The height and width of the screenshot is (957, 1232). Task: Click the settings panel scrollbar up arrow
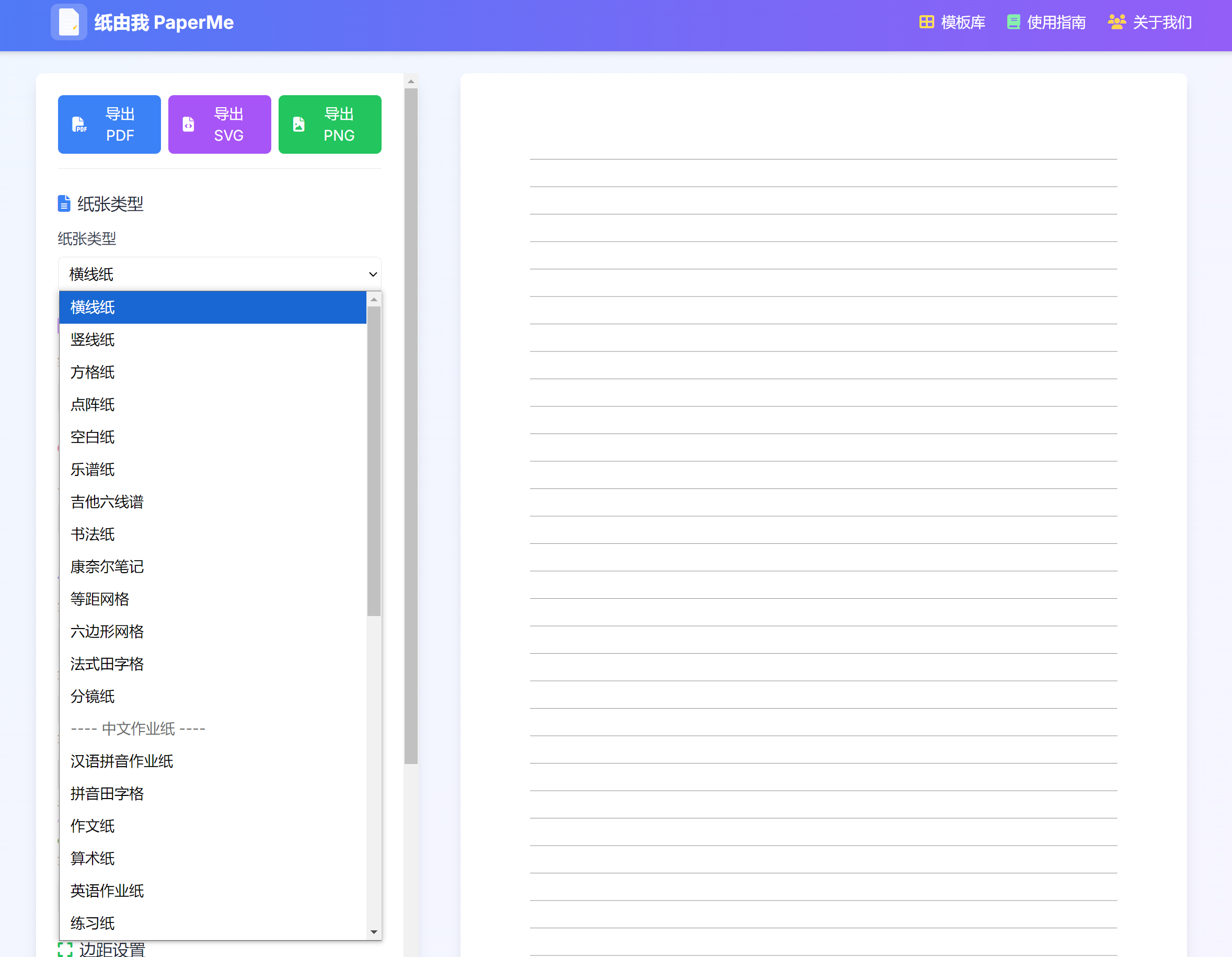(411, 82)
